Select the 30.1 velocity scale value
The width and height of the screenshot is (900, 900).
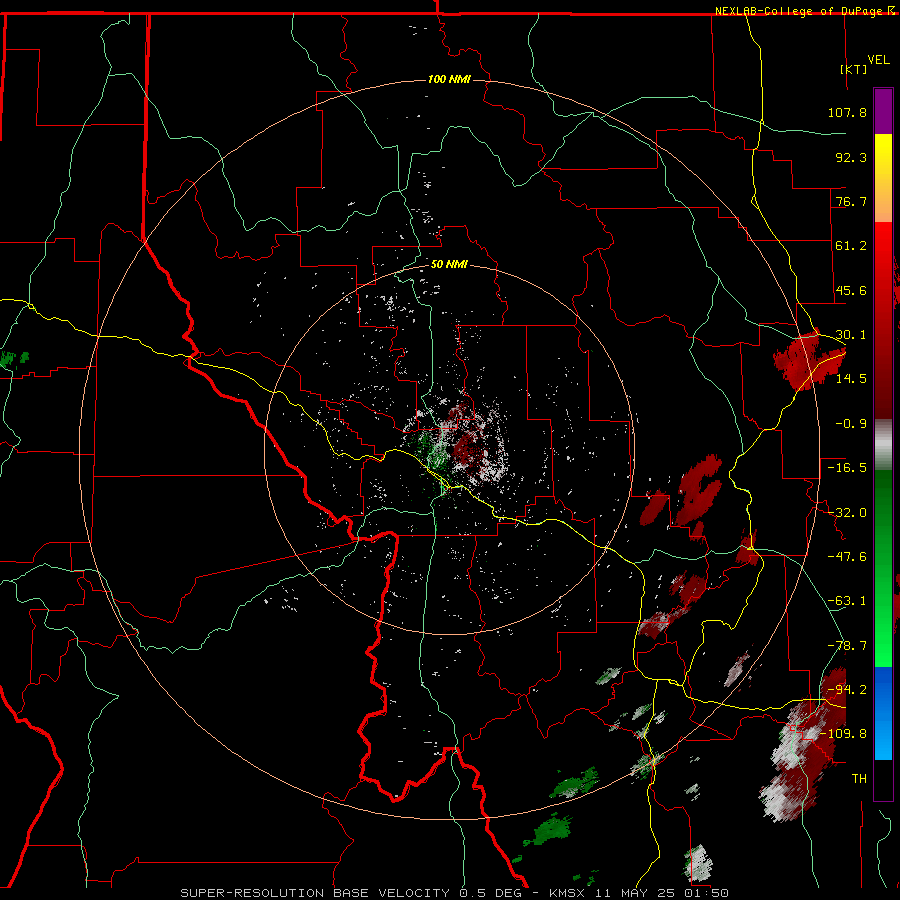tap(851, 335)
